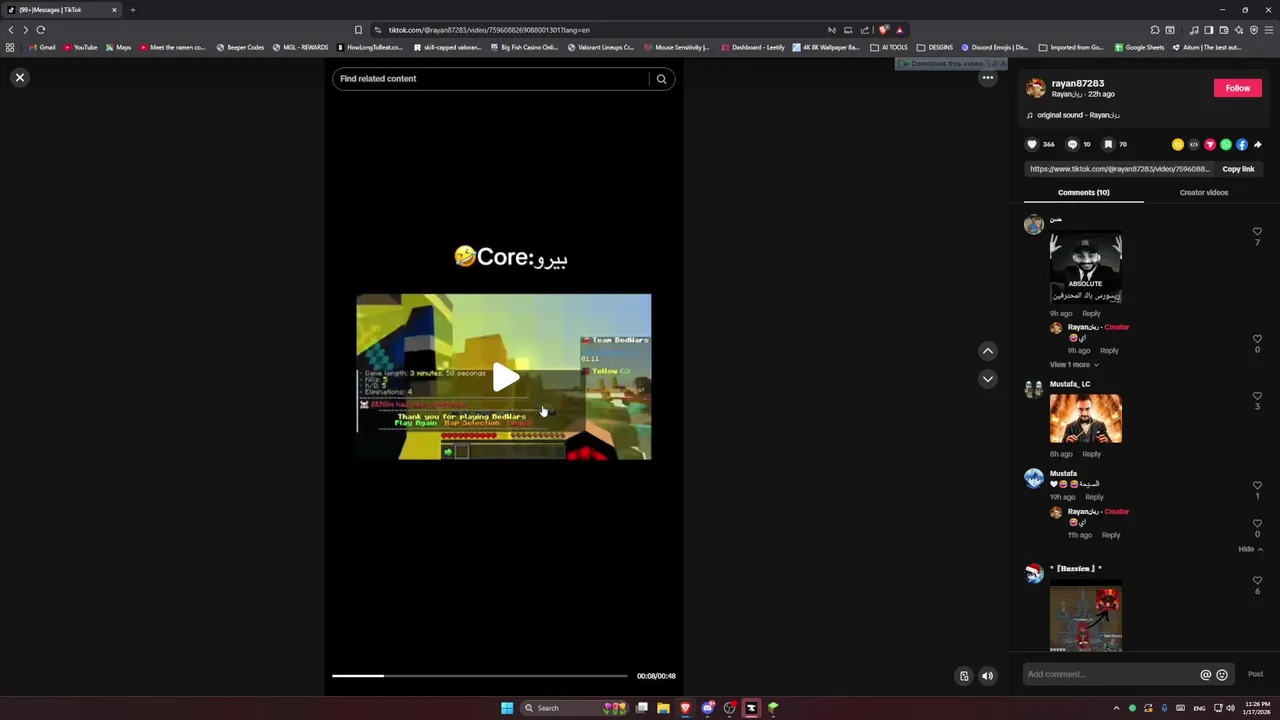Screen dimensions: 1280x720
Task: Open YouTube bookmark
Action: (80, 47)
